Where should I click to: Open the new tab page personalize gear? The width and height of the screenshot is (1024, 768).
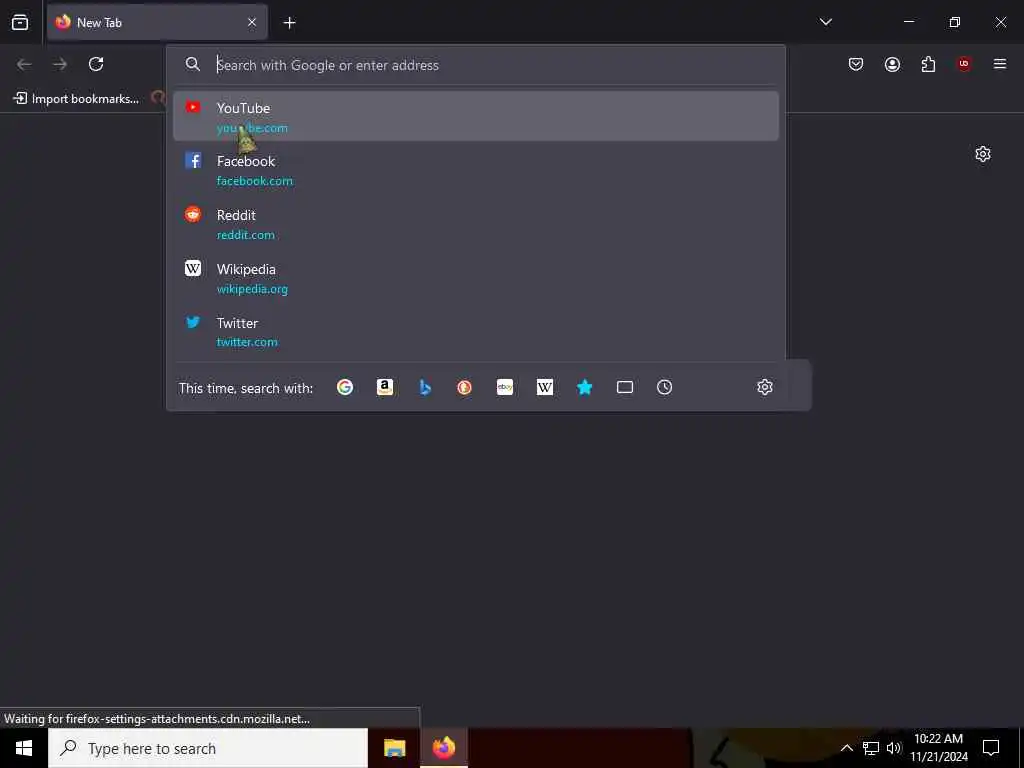(982, 154)
